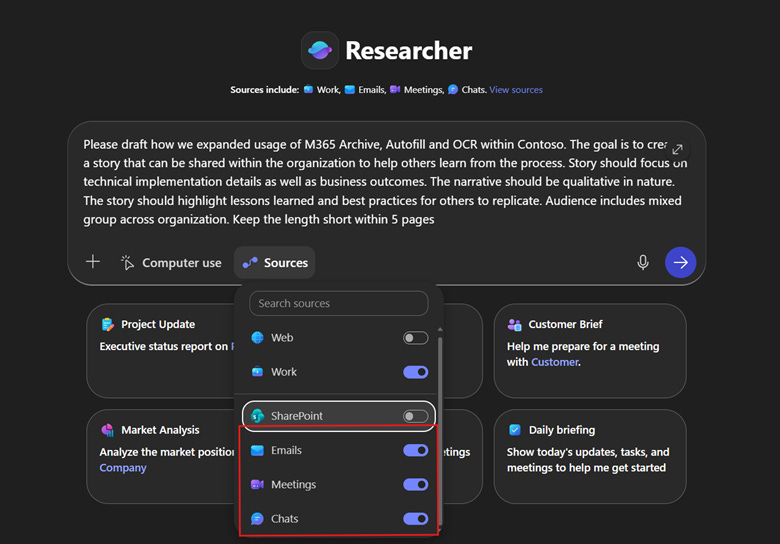Click the Market Analysis chart icon
780x544 pixels.
tap(107, 430)
